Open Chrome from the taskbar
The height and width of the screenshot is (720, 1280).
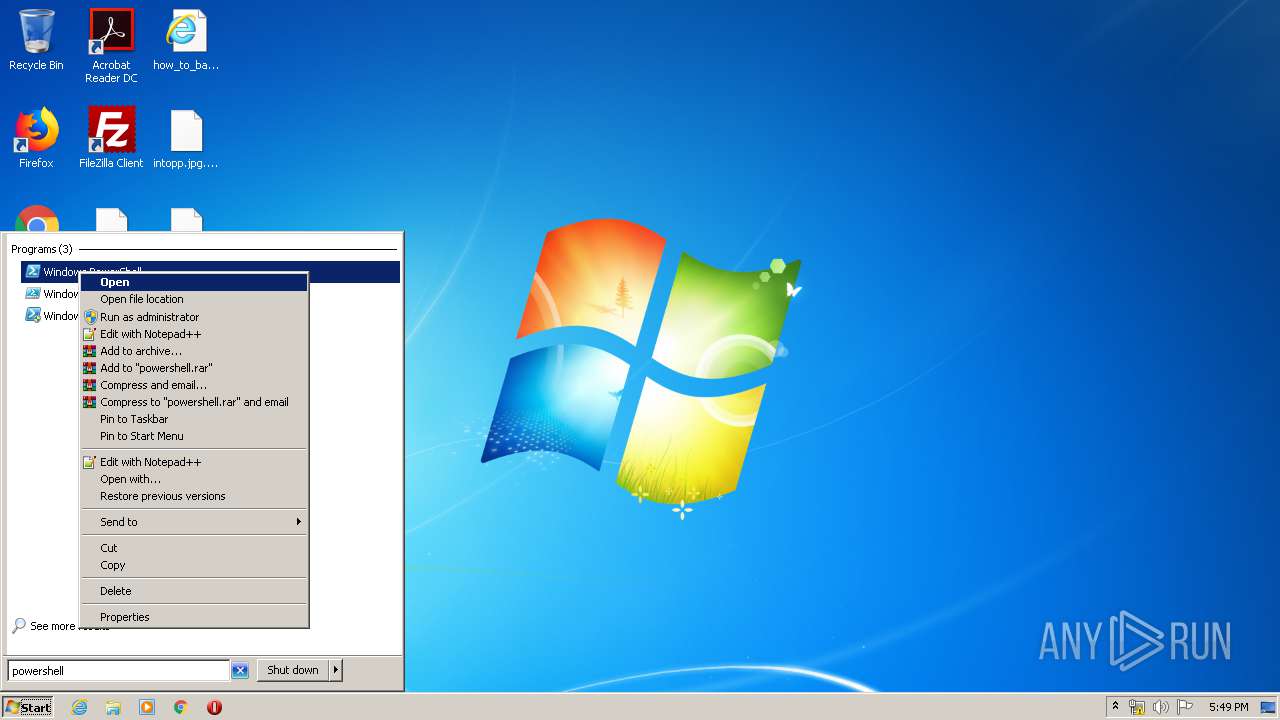[x=181, y=707]
